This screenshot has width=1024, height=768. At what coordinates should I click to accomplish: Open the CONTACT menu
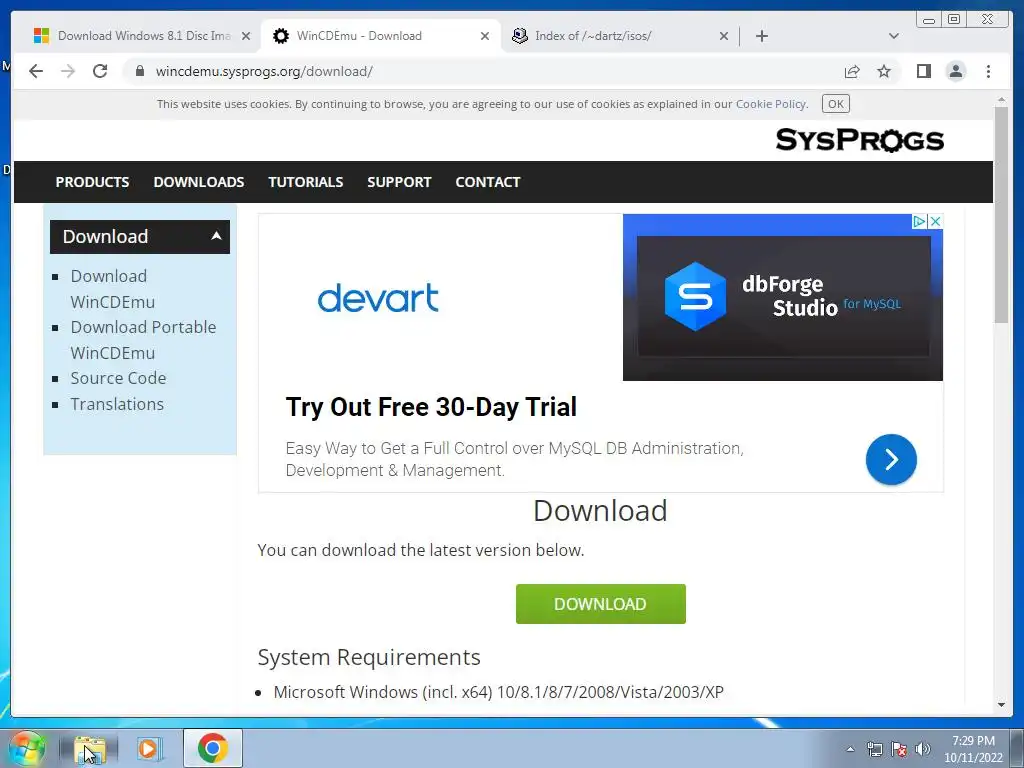488,182
